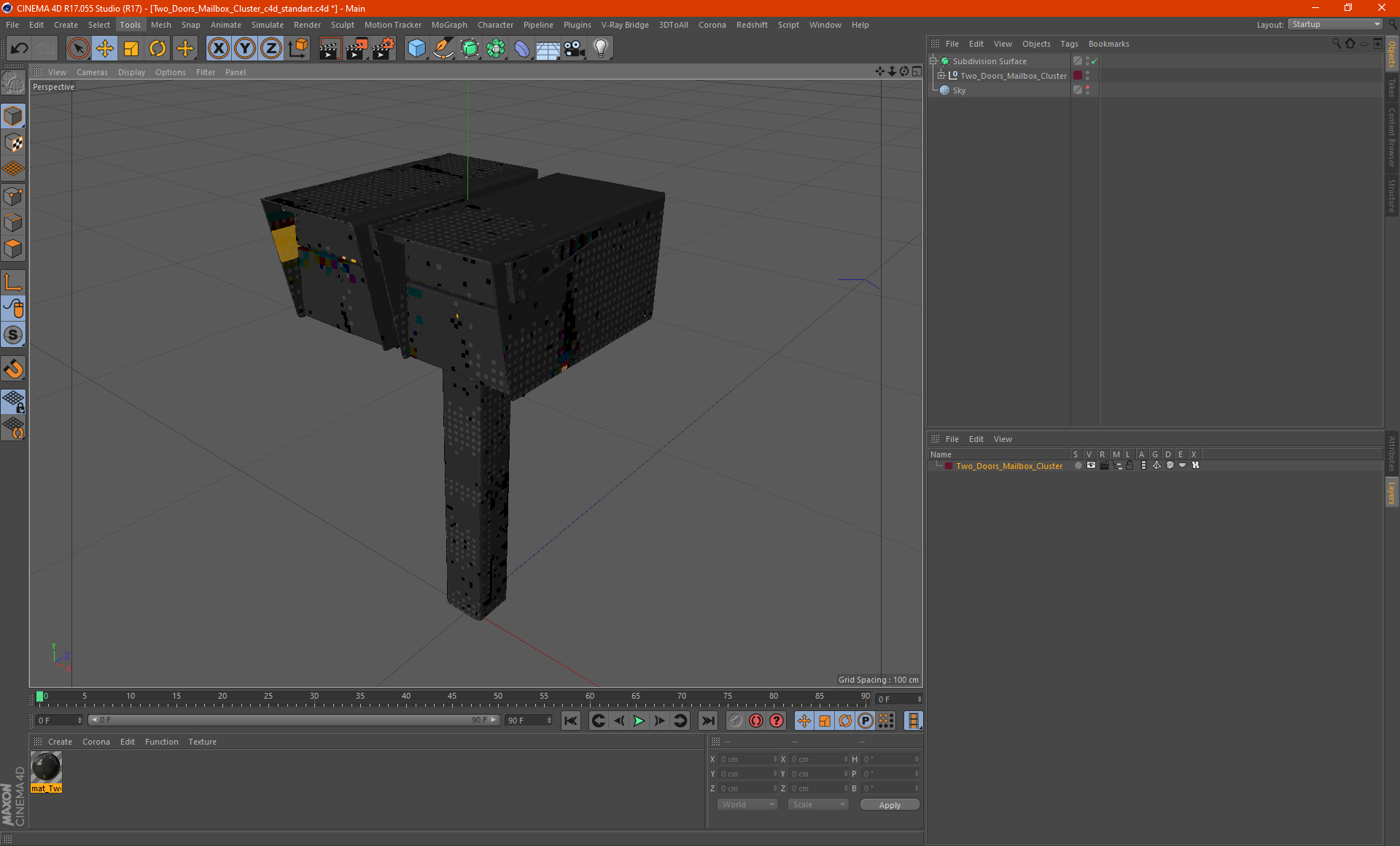
Task: Open the Simulate menu
Action: [x=268, y=25]
